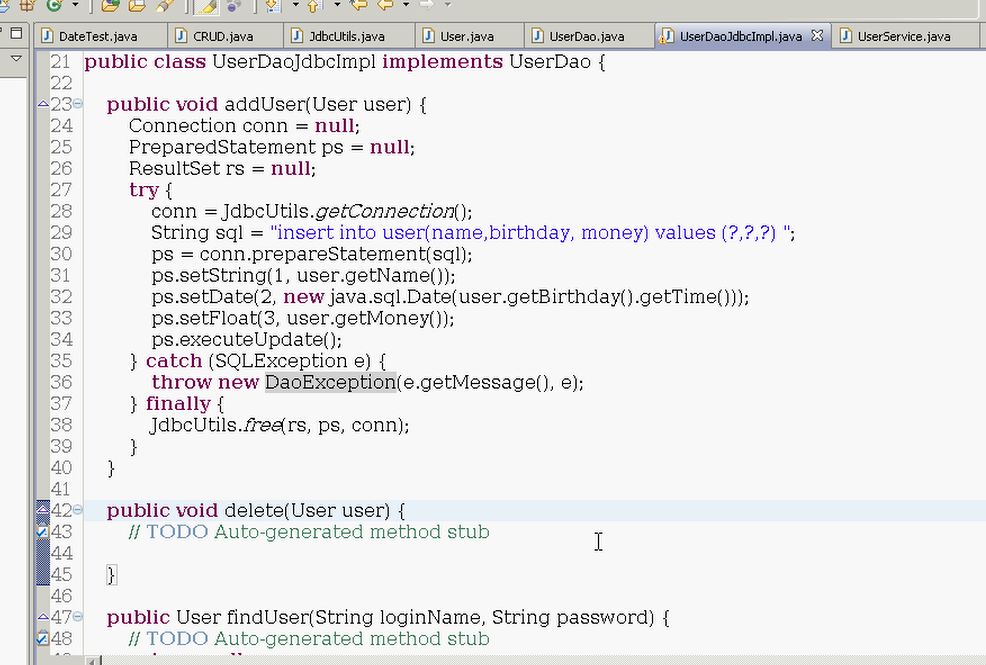The image size is (986, 665).
Task: Collapse the addUser method fold marker
Action: (x=77, y=104)
